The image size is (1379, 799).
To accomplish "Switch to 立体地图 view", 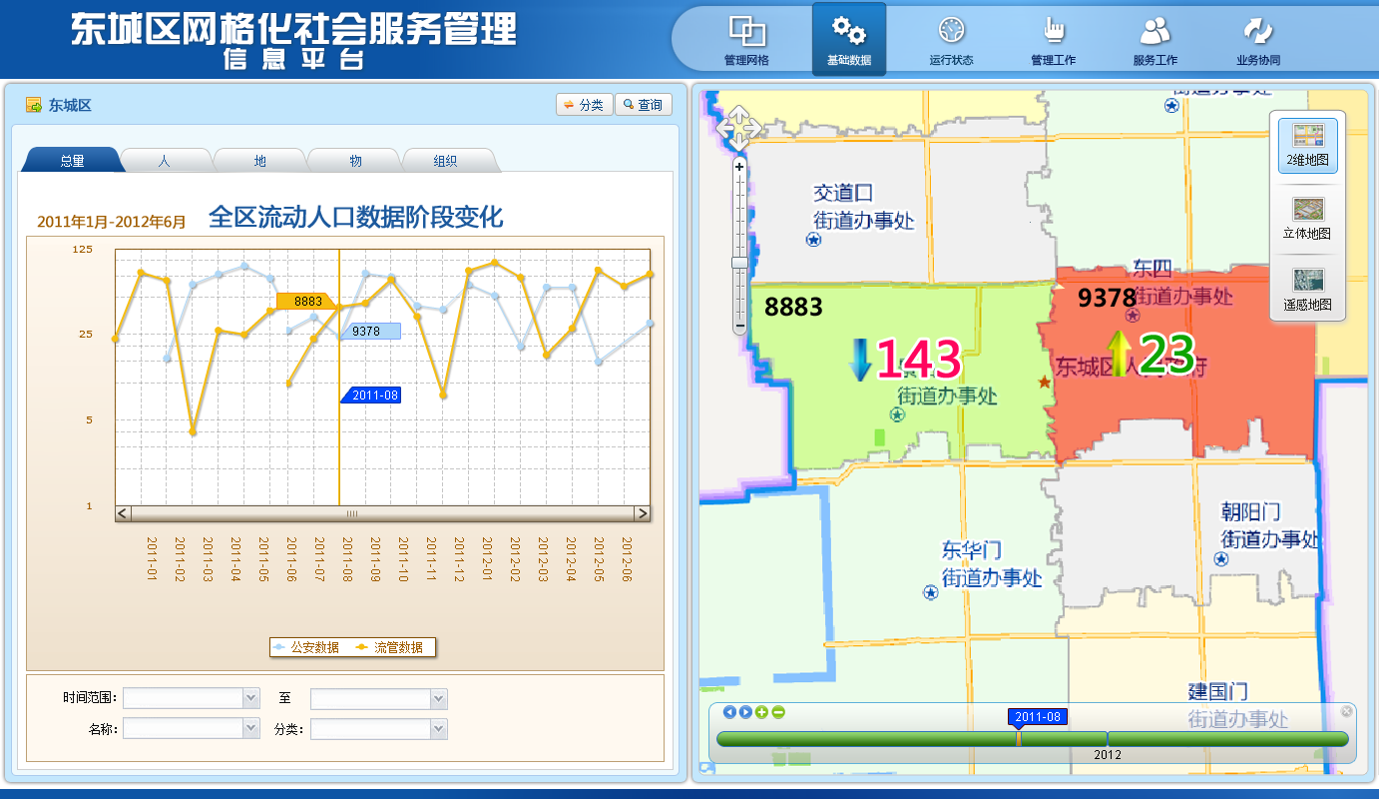I will [1308, 218].
